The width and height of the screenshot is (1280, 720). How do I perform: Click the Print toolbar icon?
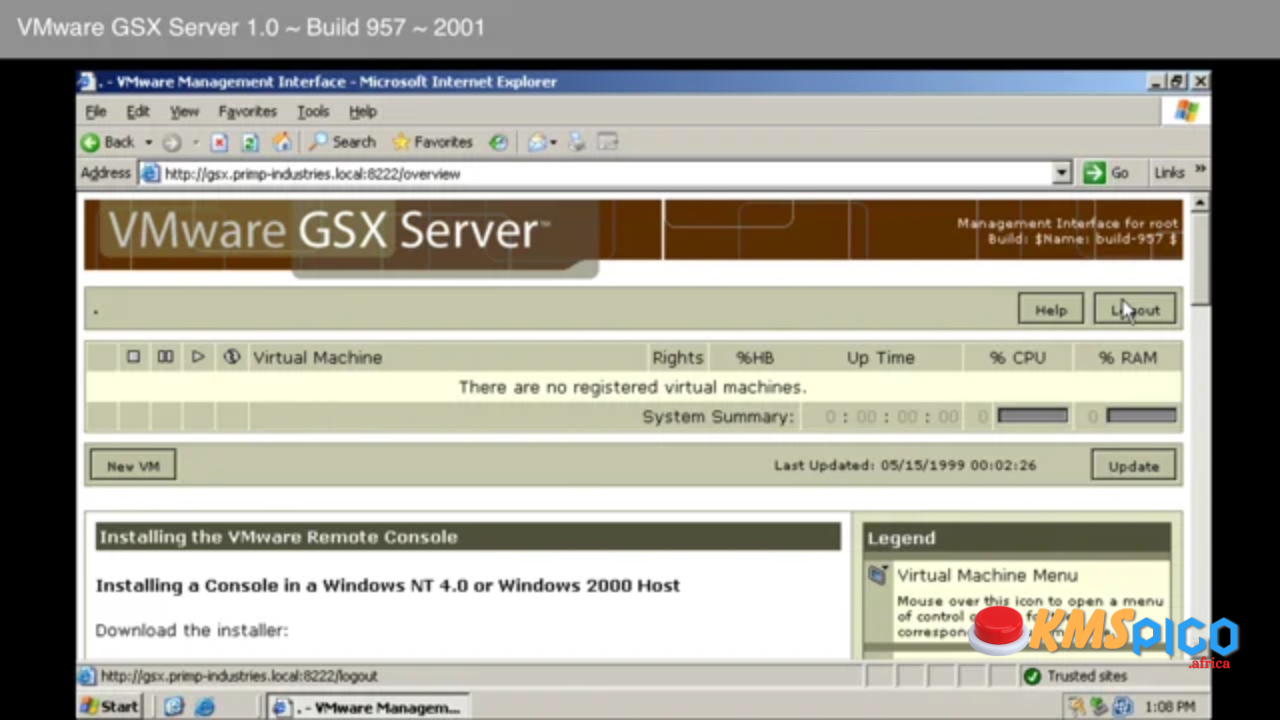click(x=577, y=142)
